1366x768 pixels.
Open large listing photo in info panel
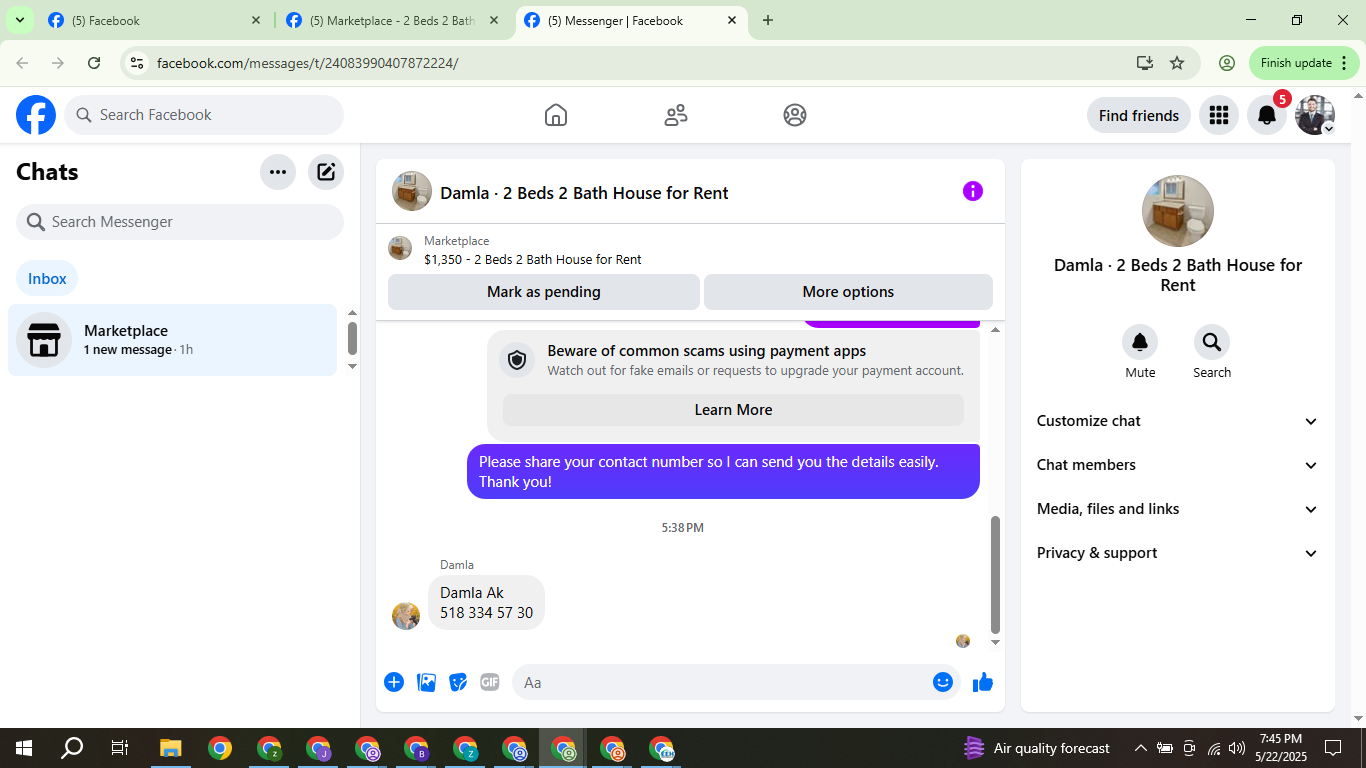[1178, 211]
